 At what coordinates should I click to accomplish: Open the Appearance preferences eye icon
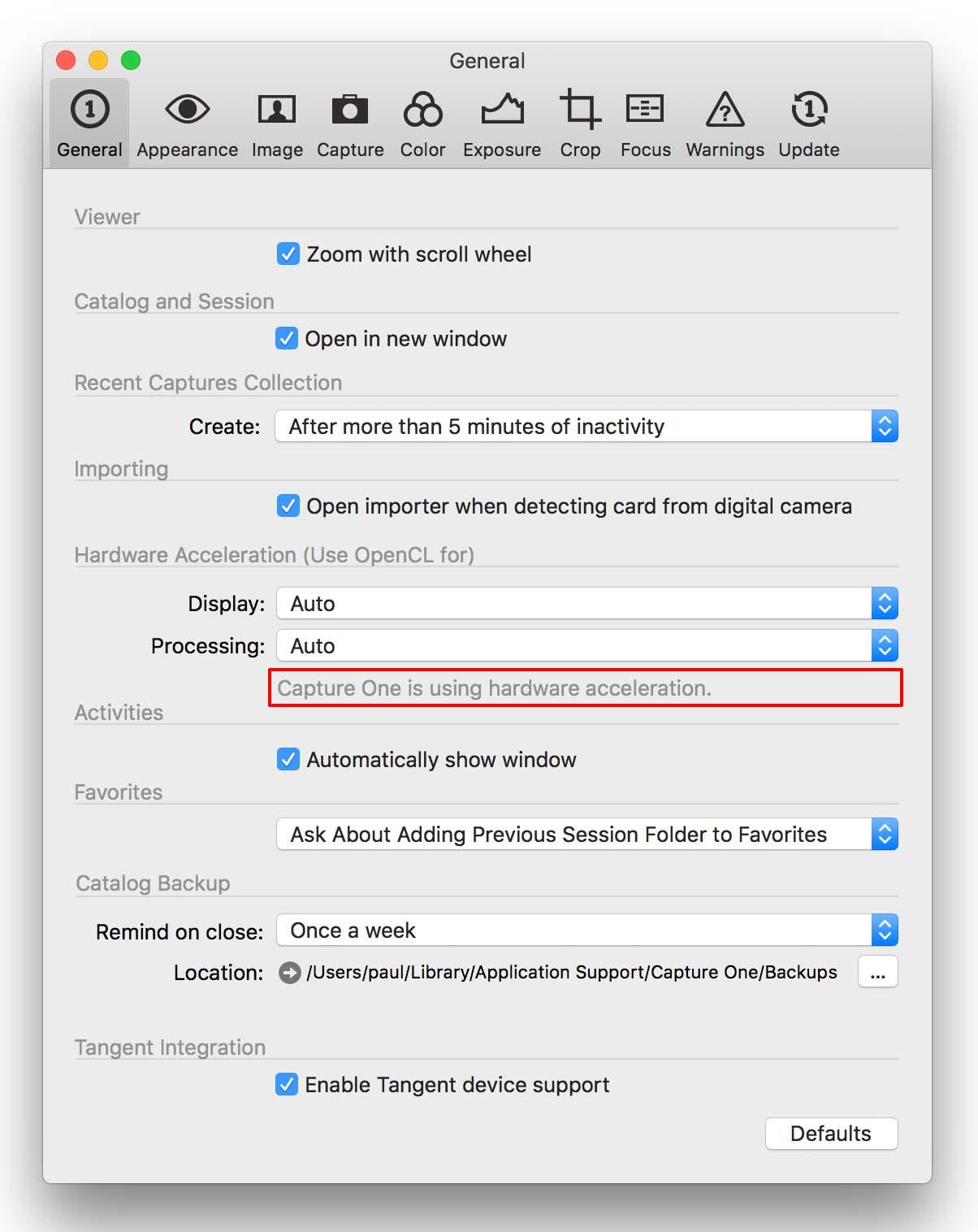pos(187,109)
